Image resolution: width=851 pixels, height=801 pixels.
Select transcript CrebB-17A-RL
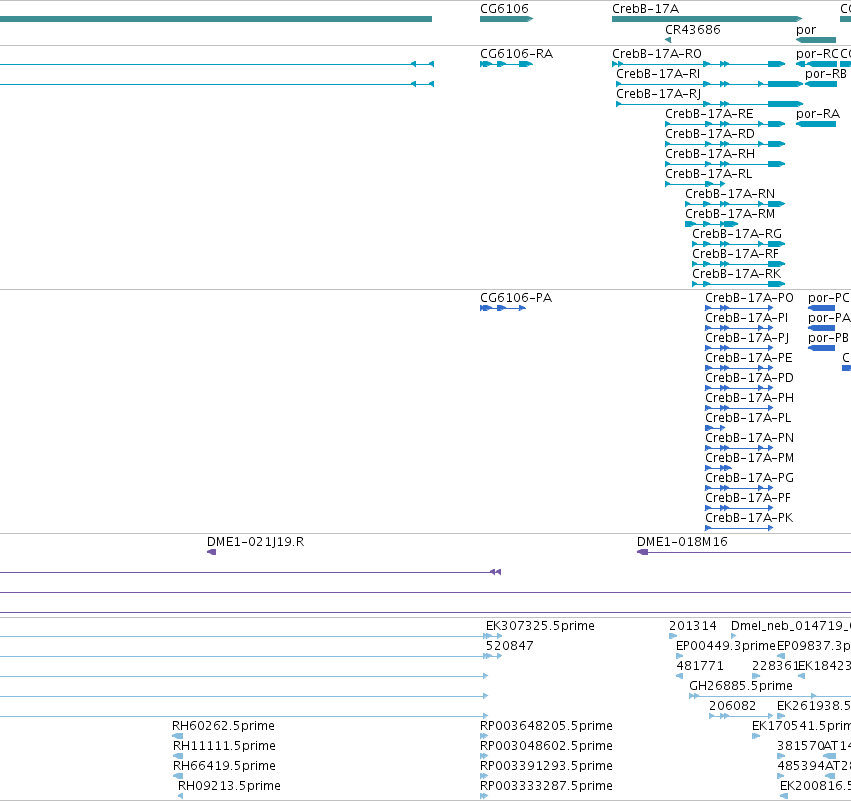coord(709,174)
